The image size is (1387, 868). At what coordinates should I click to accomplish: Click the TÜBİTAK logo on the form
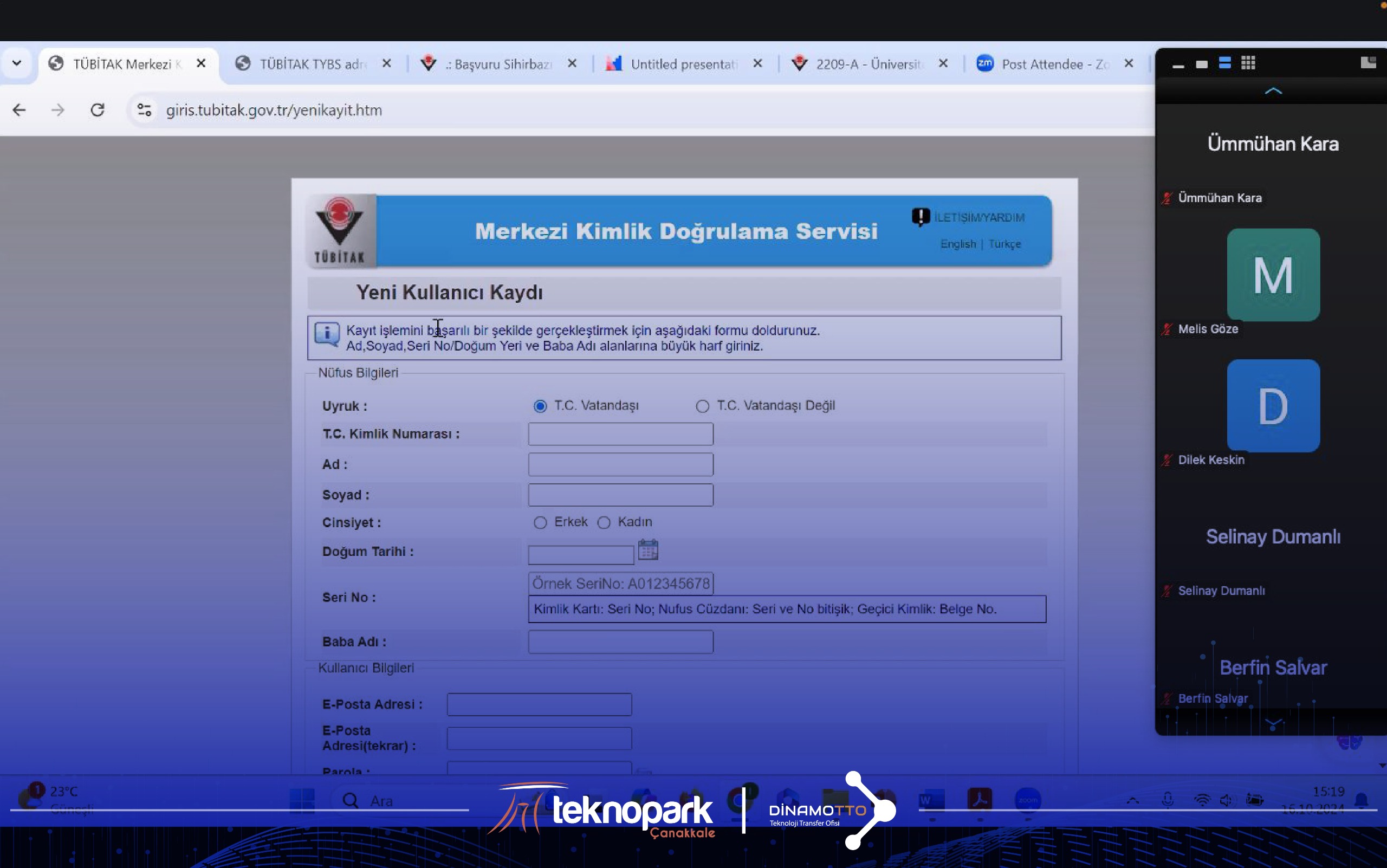click(340, 231)
